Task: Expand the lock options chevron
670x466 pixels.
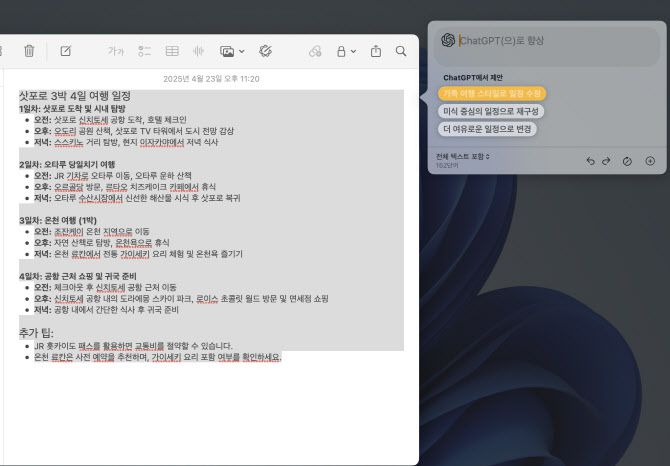Action: (x=353, y=51)
